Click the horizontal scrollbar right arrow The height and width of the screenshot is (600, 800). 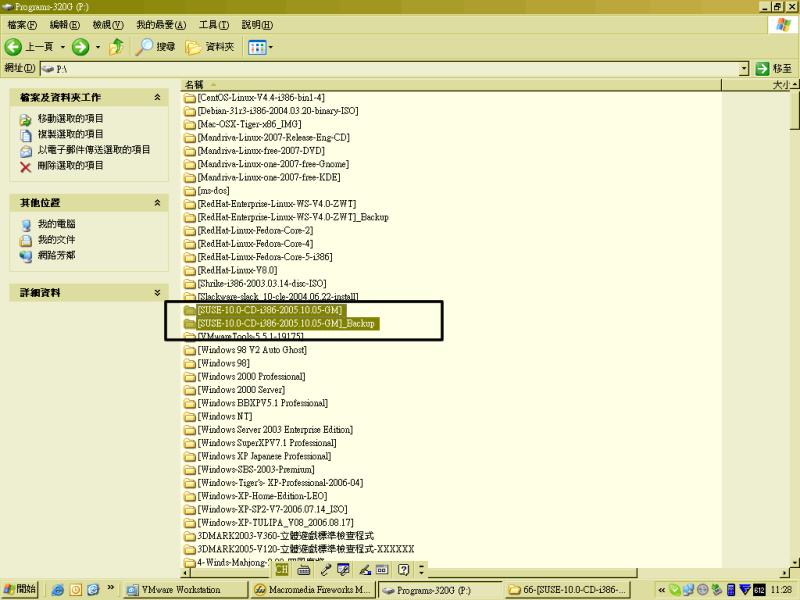[x=785, y=573]
